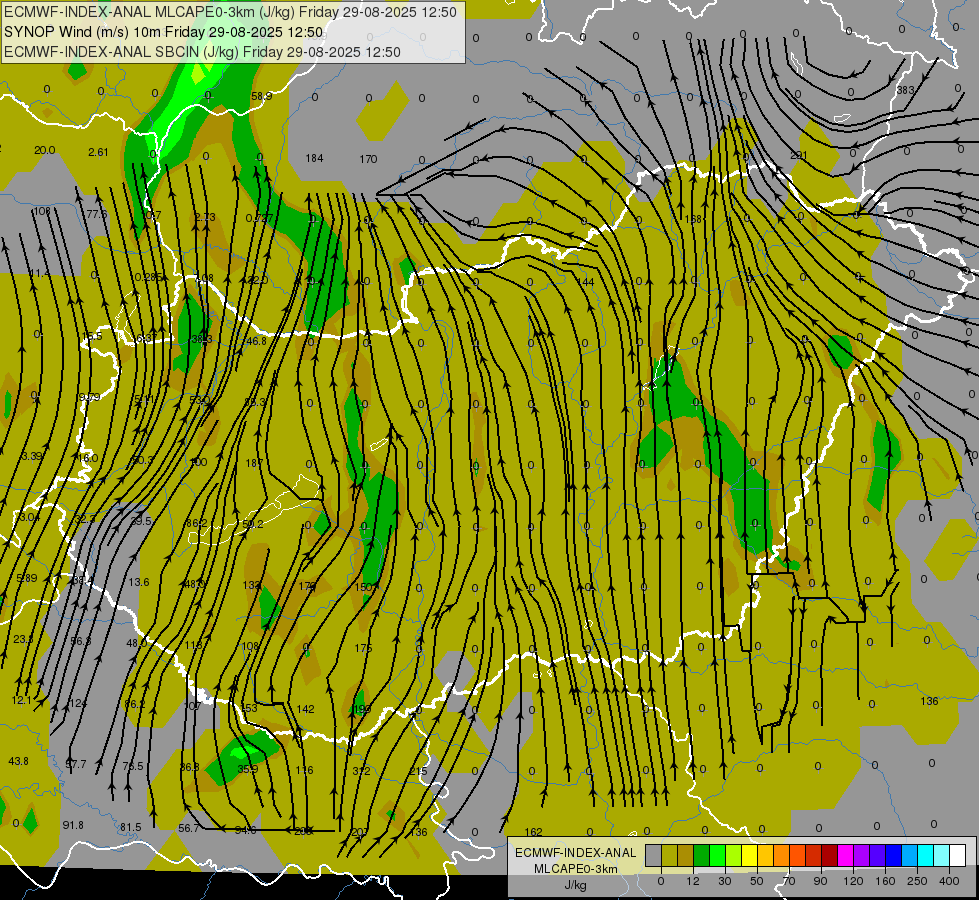Pick the white swatch at legend end
Viewport: 979px width, 900px height.
tap(958, 855)
